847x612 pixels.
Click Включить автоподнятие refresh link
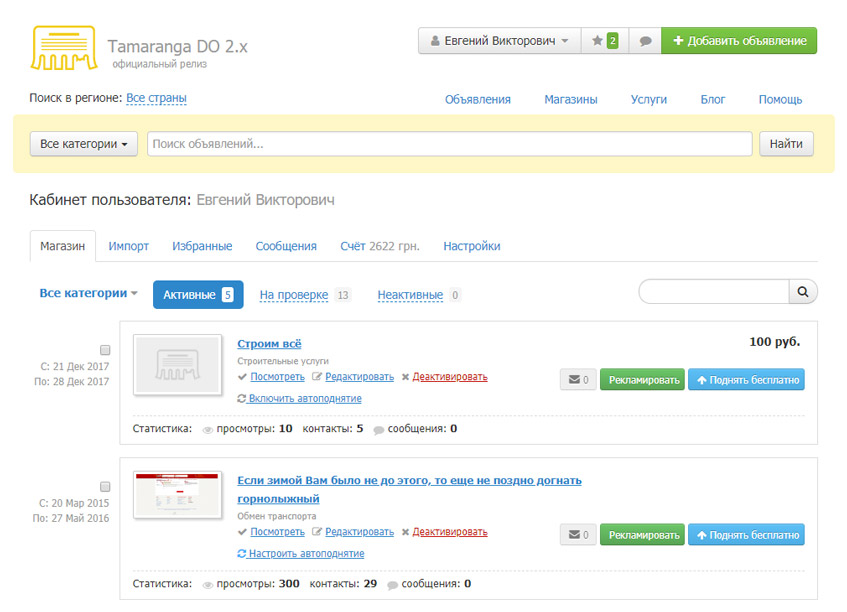click(300, 399)
